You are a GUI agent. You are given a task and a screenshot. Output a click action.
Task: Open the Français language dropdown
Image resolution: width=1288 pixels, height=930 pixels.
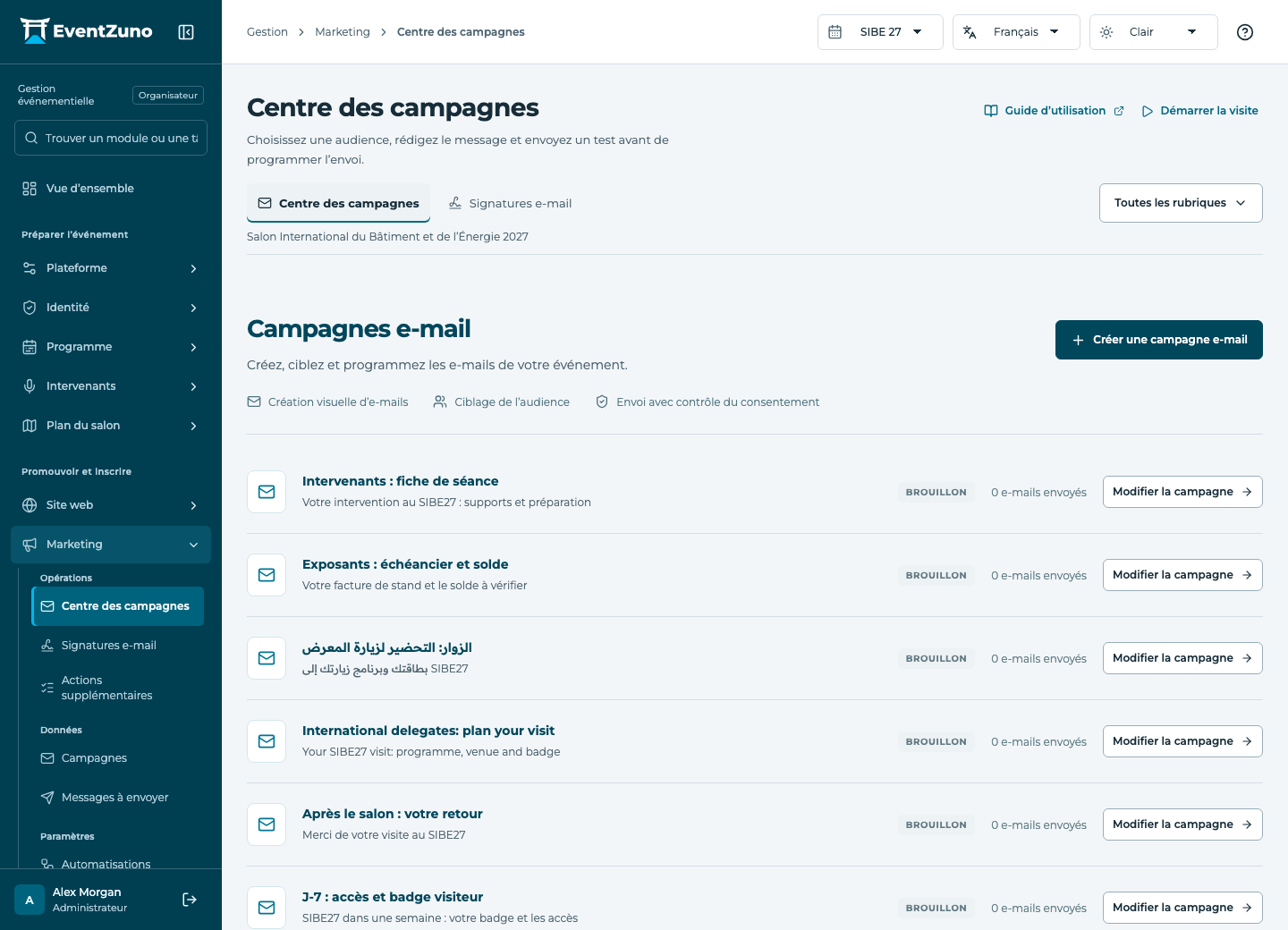tap(1016, 32)
